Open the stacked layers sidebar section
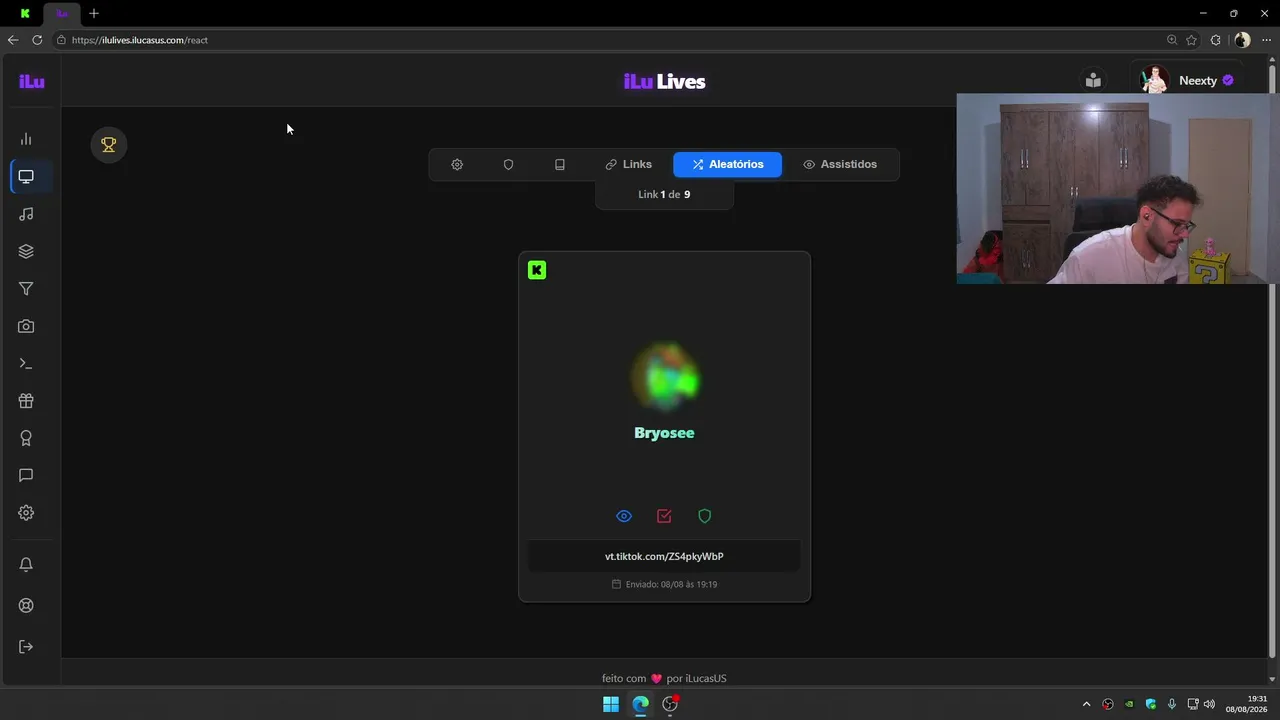The height and width of the screenshot is (720, 1280). pos(26,251)
